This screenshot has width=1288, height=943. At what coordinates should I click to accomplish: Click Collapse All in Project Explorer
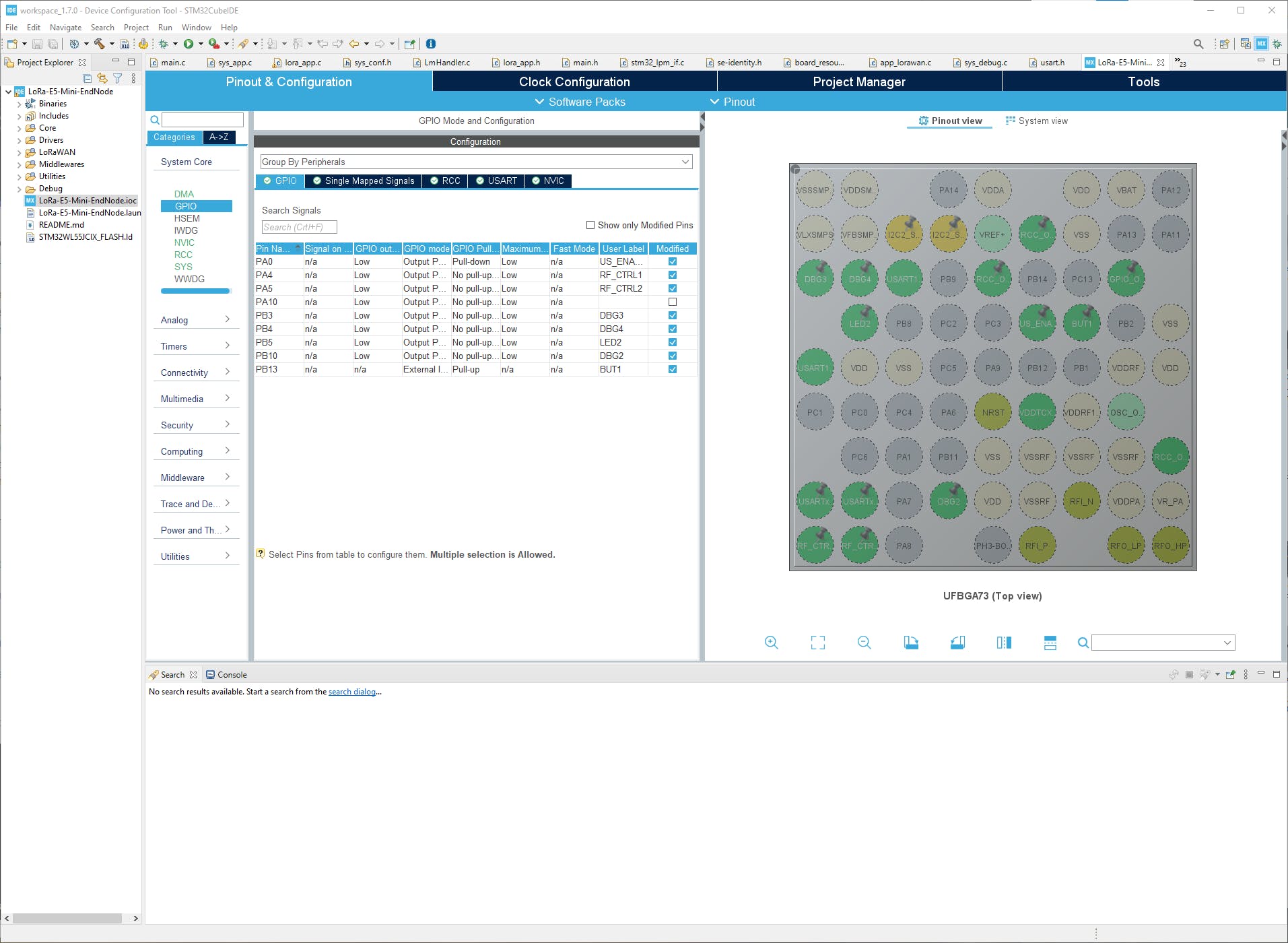click(88, 78)
